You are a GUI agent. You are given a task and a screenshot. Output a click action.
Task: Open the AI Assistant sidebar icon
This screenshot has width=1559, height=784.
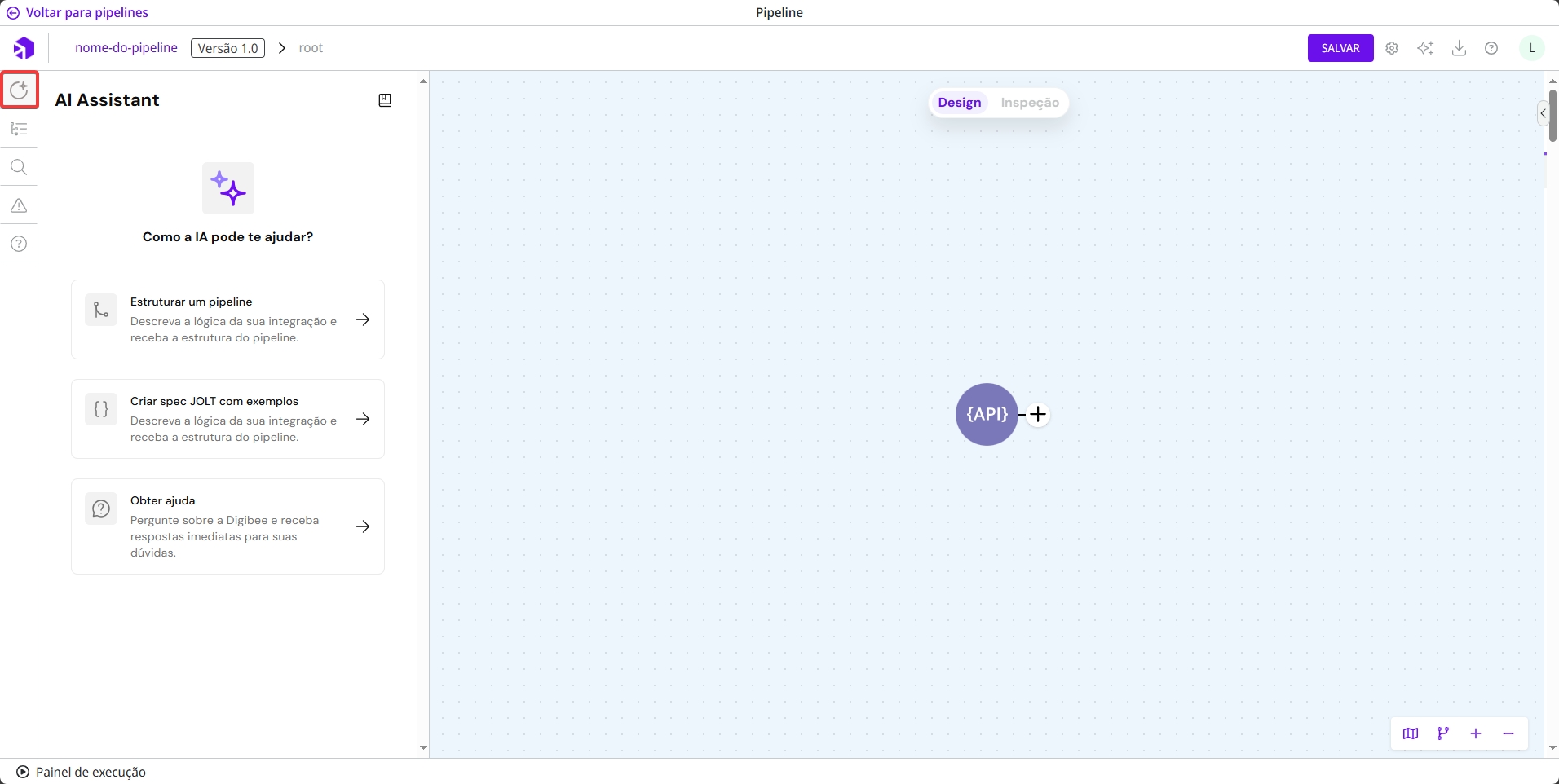19,90
